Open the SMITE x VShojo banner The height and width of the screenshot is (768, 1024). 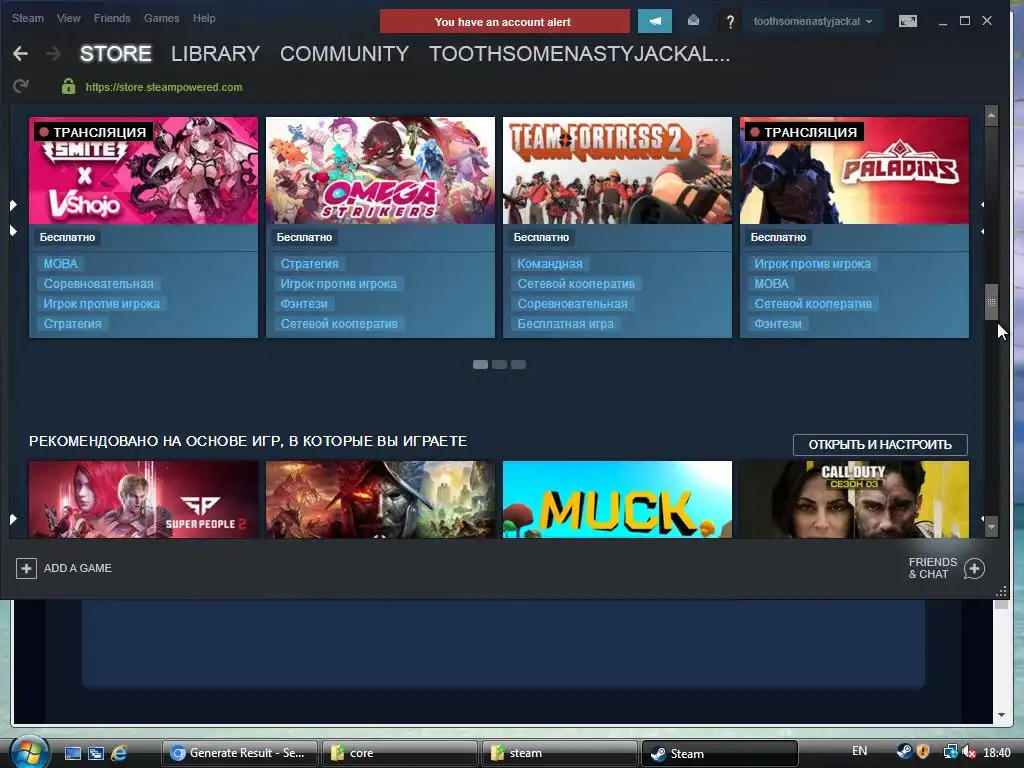tap(144, 170)
